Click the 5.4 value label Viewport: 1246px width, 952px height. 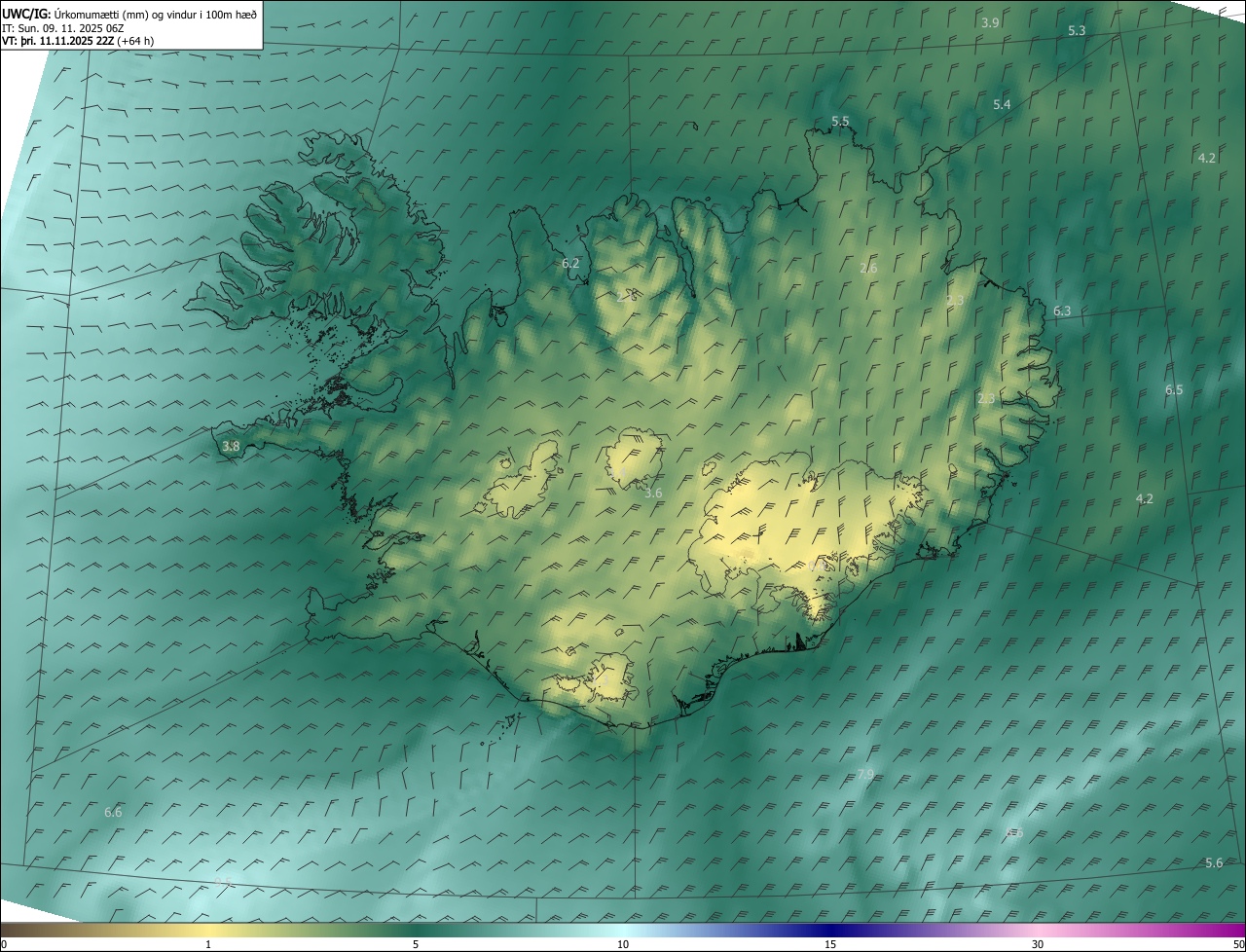[1002, 104]
